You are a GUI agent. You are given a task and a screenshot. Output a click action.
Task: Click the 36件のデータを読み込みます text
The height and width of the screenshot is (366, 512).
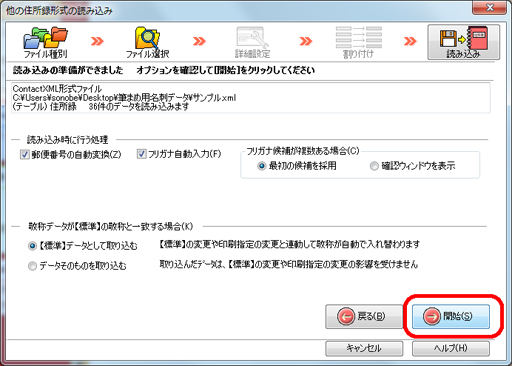(139, 106)
